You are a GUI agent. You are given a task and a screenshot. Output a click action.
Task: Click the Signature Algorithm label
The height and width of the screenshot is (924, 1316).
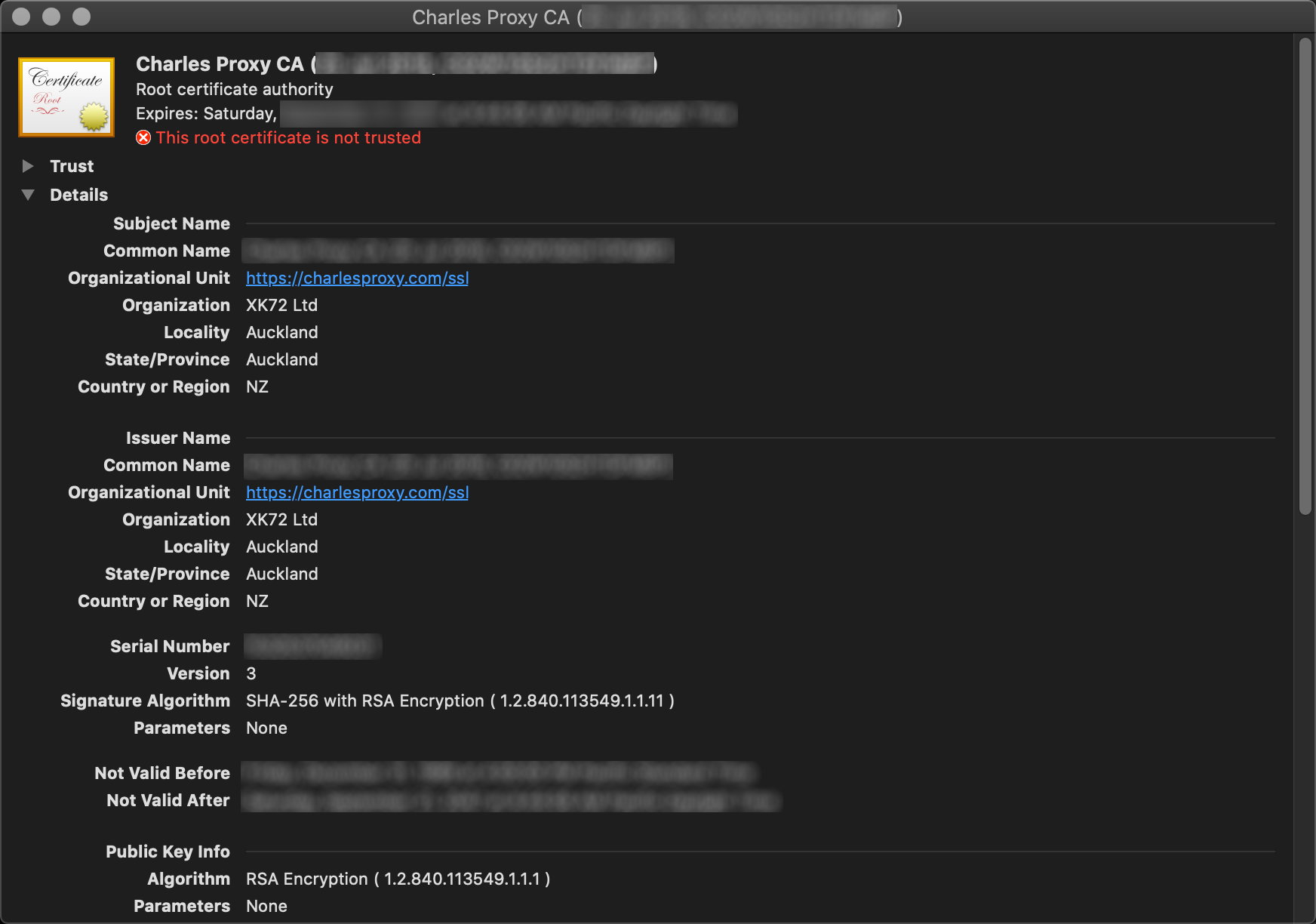click(145, 701)
